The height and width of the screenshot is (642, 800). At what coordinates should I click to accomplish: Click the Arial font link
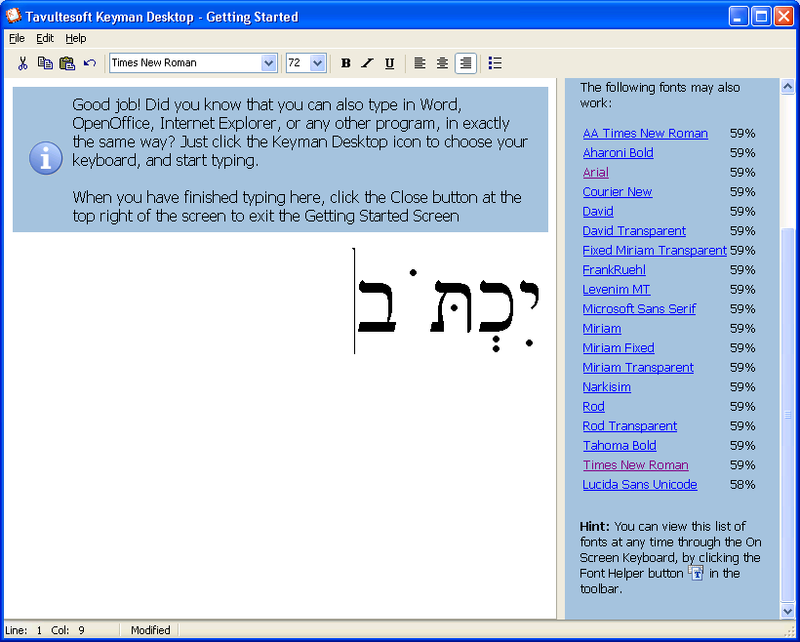point(595,172)
